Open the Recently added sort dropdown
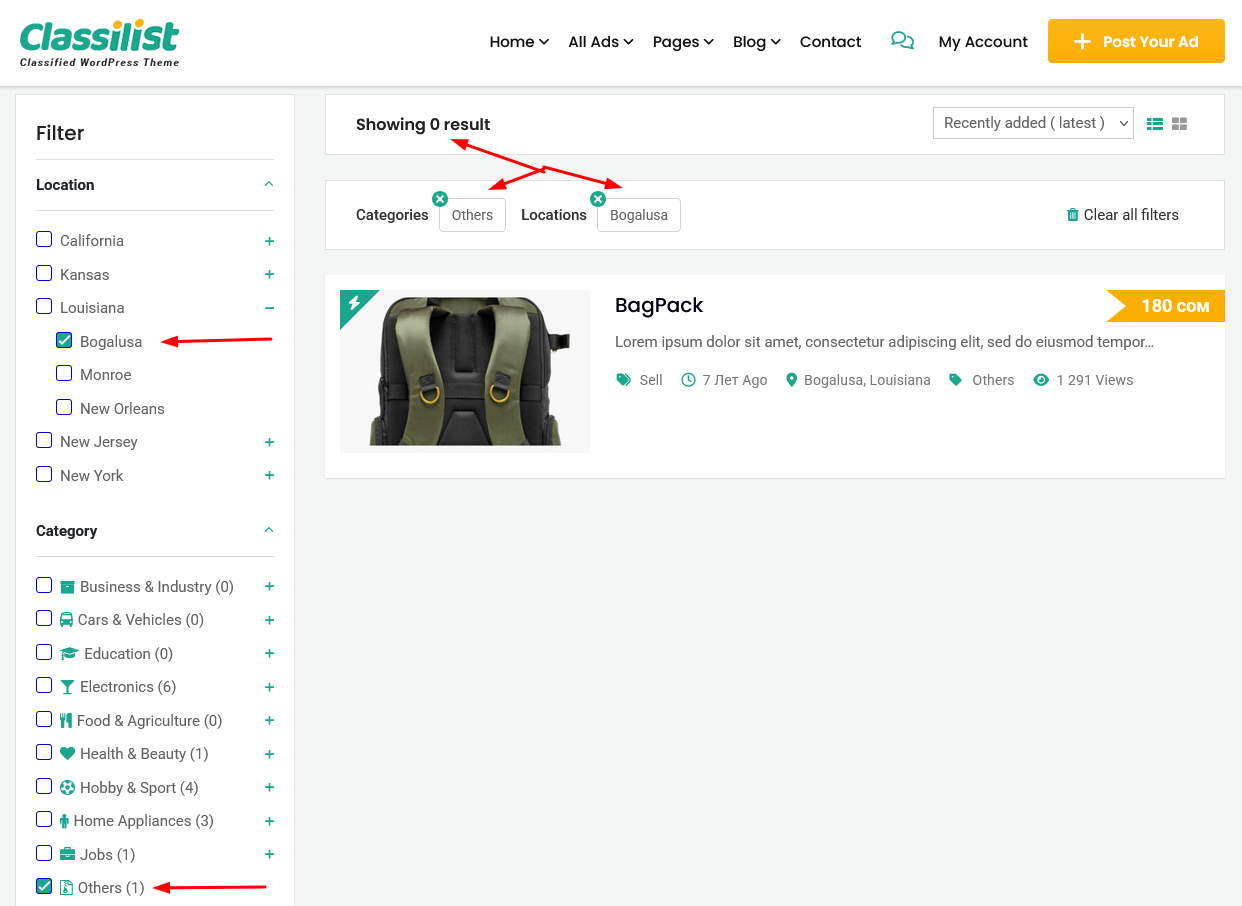The width and height of the screenshot is (1242, 906). [x=1033, y=123]
